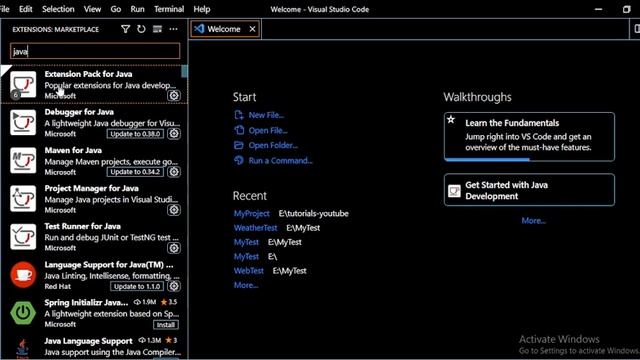Open manage gear for Maven for Java
The image size is (640, 360).
click(174, 172)
